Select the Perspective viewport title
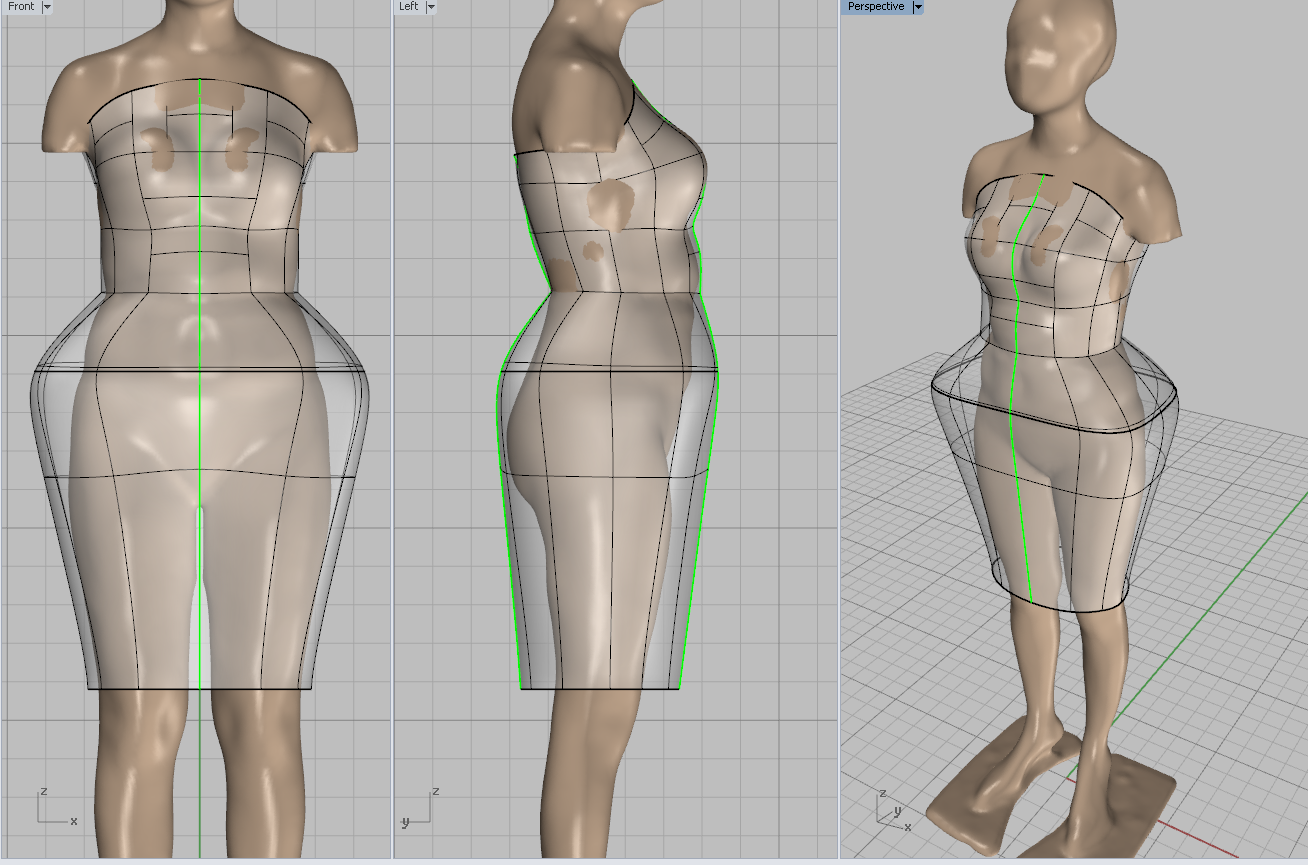This screenshot has height=865, width=1308. pyautogui.click(x=876, y=7)
